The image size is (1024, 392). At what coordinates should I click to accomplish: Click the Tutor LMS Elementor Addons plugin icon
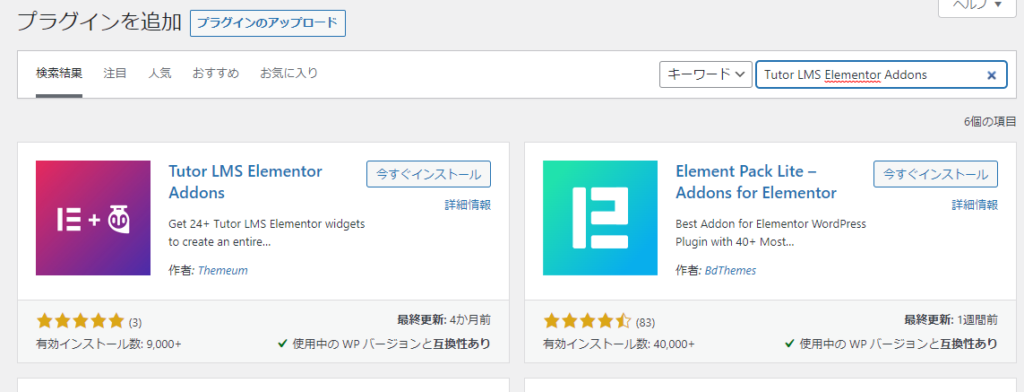coord(93,218)
